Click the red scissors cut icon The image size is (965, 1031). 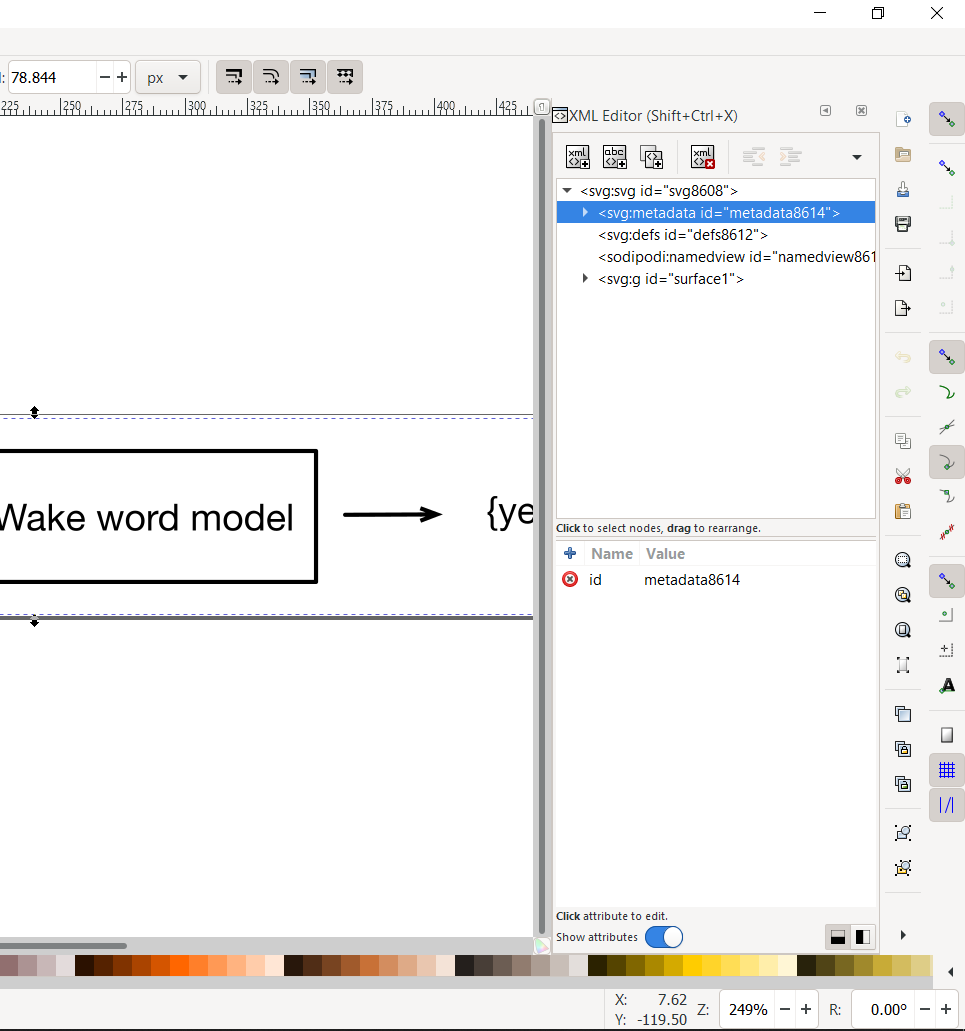click(903, 476)
